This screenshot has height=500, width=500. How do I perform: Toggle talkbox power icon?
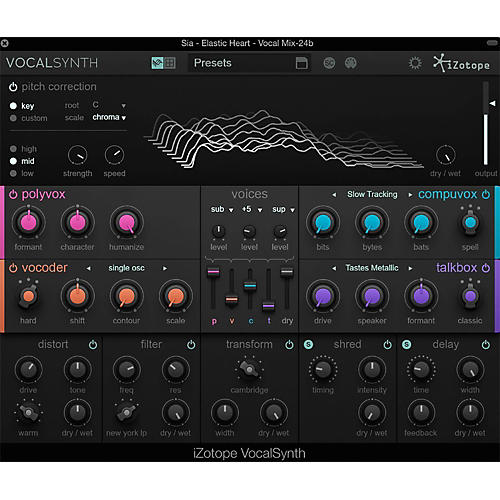coord(486,268)
